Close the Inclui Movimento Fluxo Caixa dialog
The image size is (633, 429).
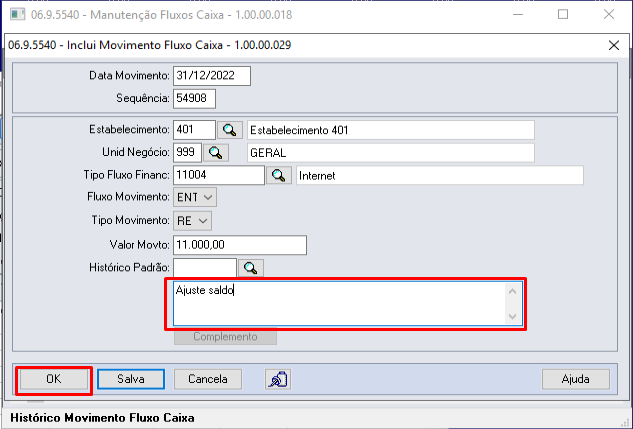614,45
